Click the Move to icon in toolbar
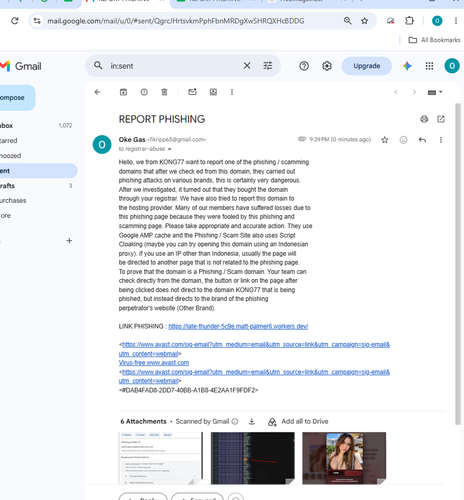Viewport: 464px width, 500px height. point(213,92)
